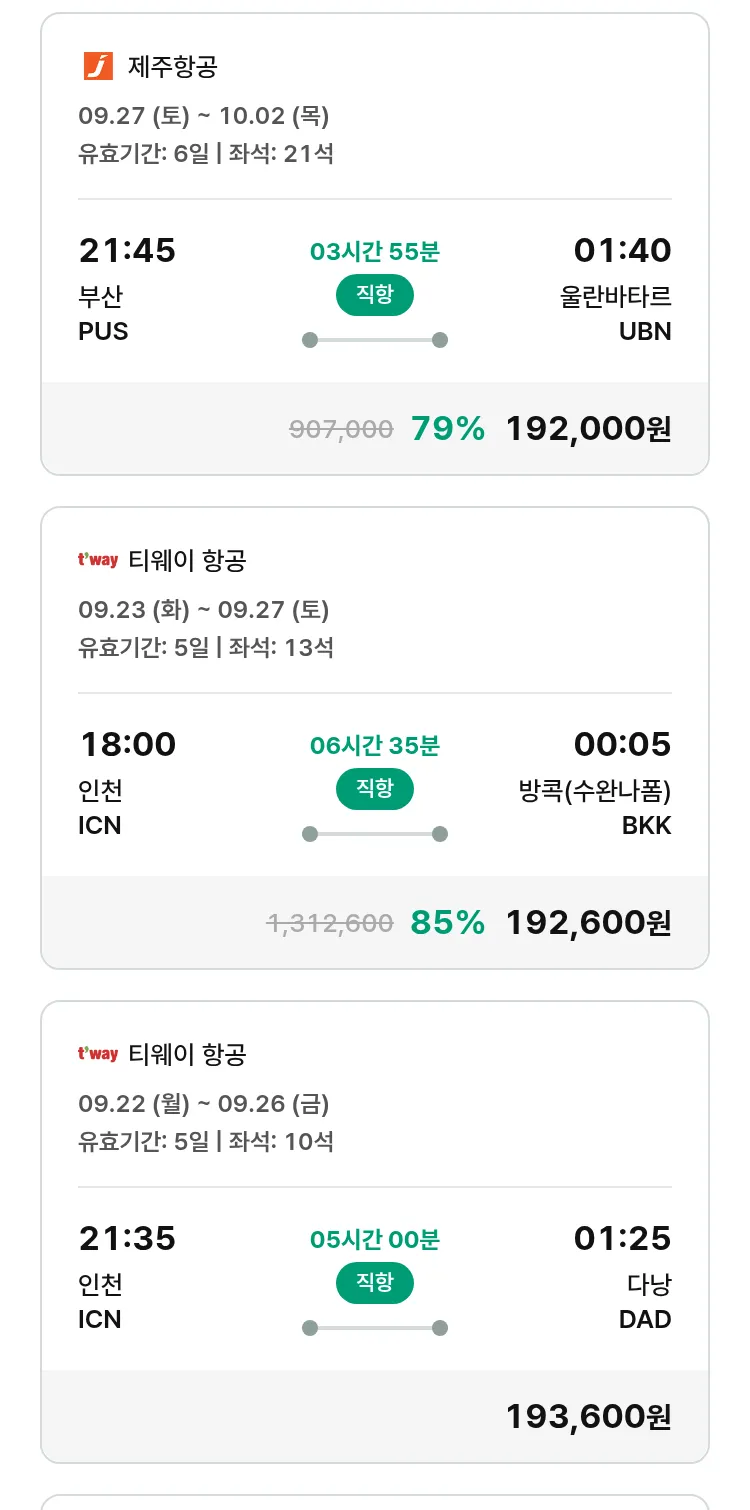Click 직항 badge on Busan–Ulaanbaatar flight
Screen dimensions: 750x1510
tap(374, 295)
